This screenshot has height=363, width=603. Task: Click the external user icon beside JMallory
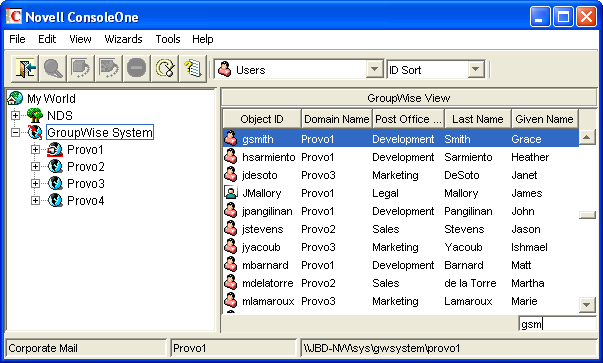point(231,192)
